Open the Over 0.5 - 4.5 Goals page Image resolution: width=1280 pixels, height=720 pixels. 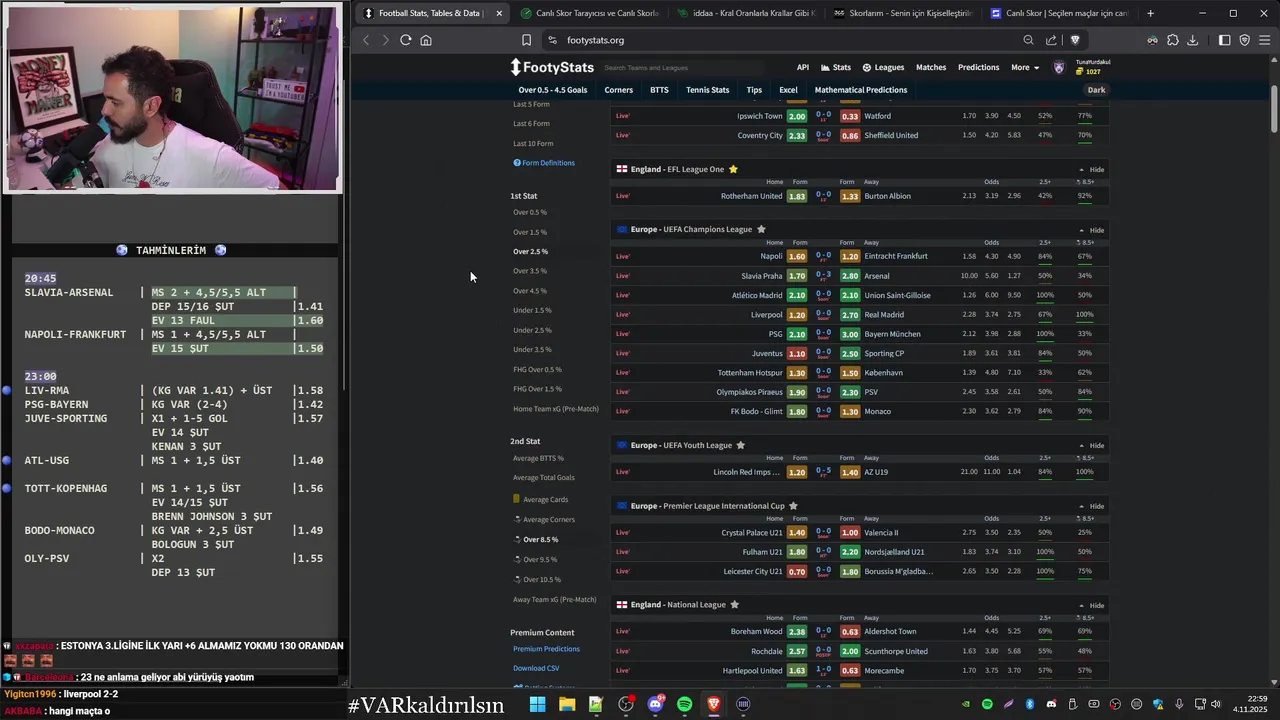point(552,90)
